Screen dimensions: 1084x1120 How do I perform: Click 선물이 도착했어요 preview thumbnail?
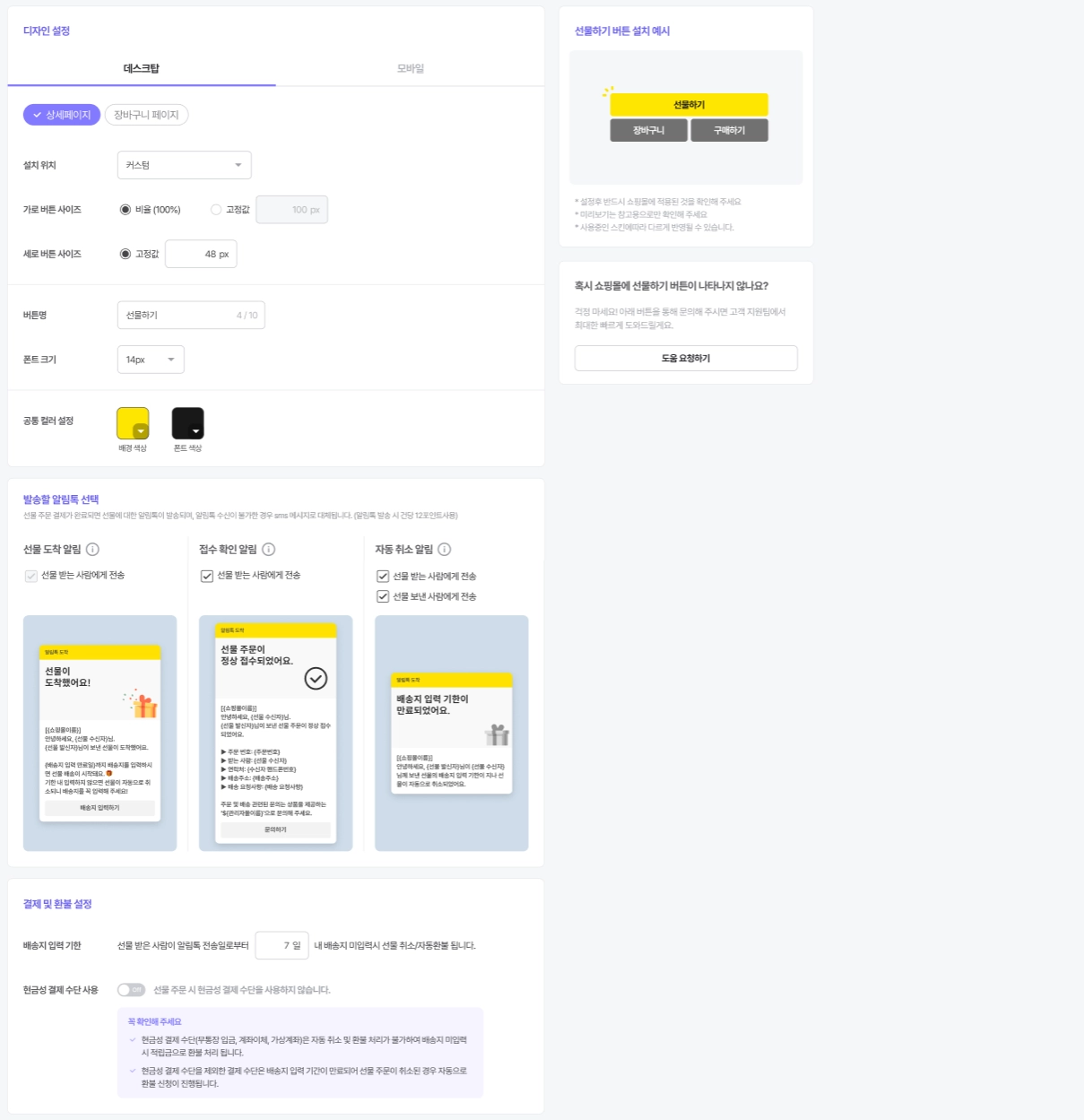pos(100,734)
